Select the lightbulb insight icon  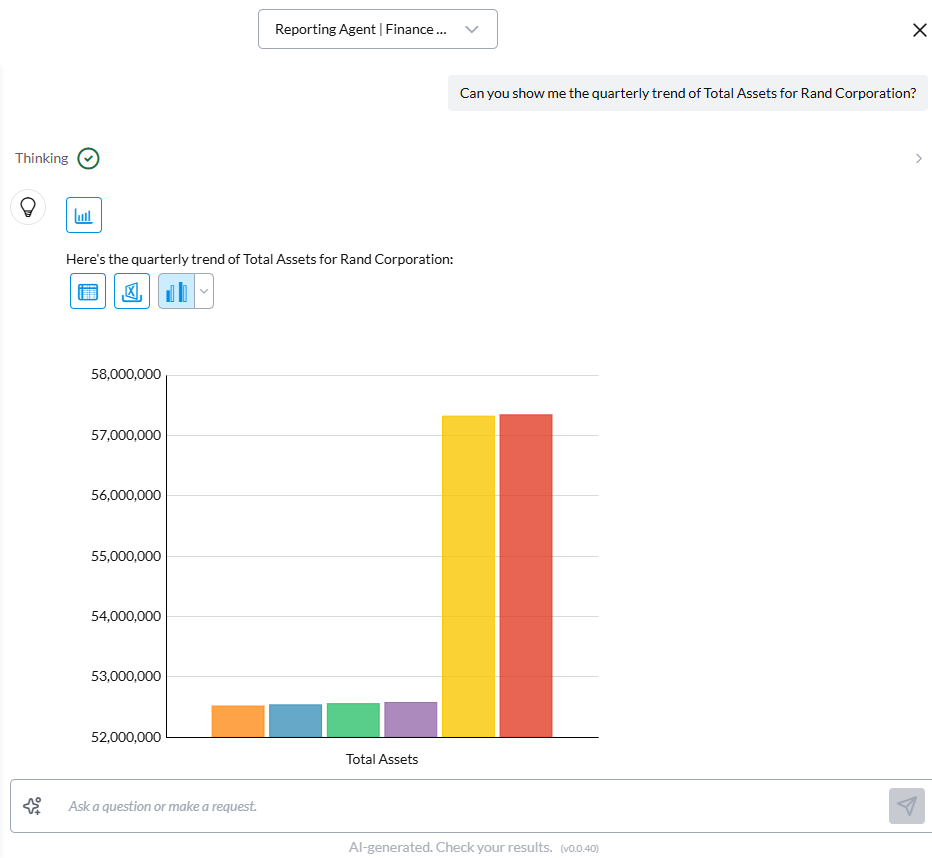click(x=27, y=207)
